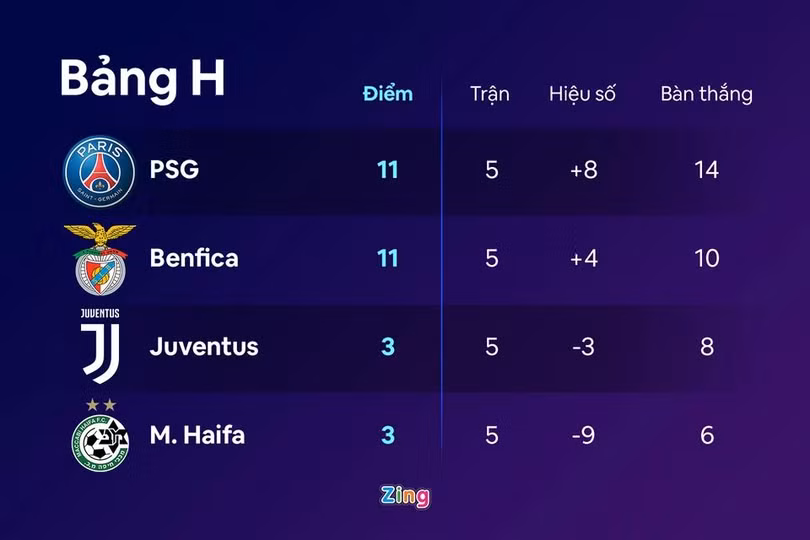Click PSG's goals scored value 14
Screen dimensions: 810x540
click(706, 169)
